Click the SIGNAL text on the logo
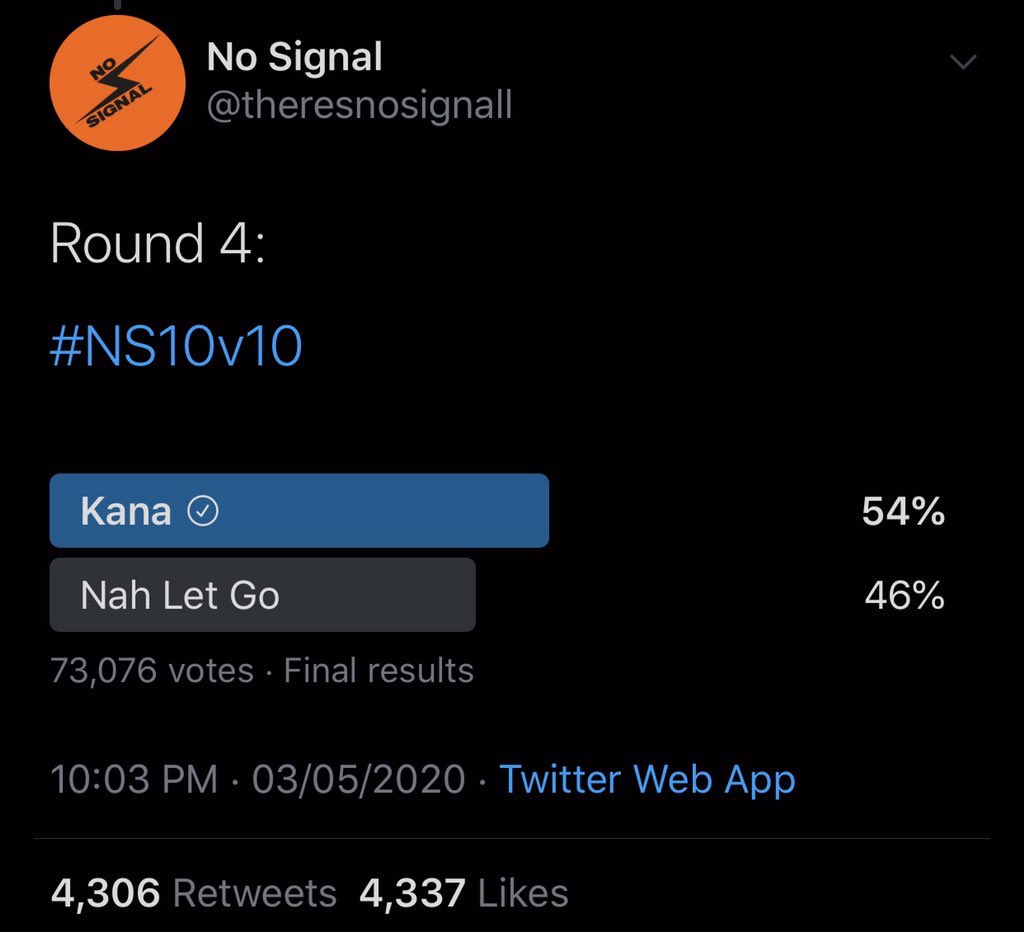The height and width of the screenshot is (932, 1024). coord(119,106)
